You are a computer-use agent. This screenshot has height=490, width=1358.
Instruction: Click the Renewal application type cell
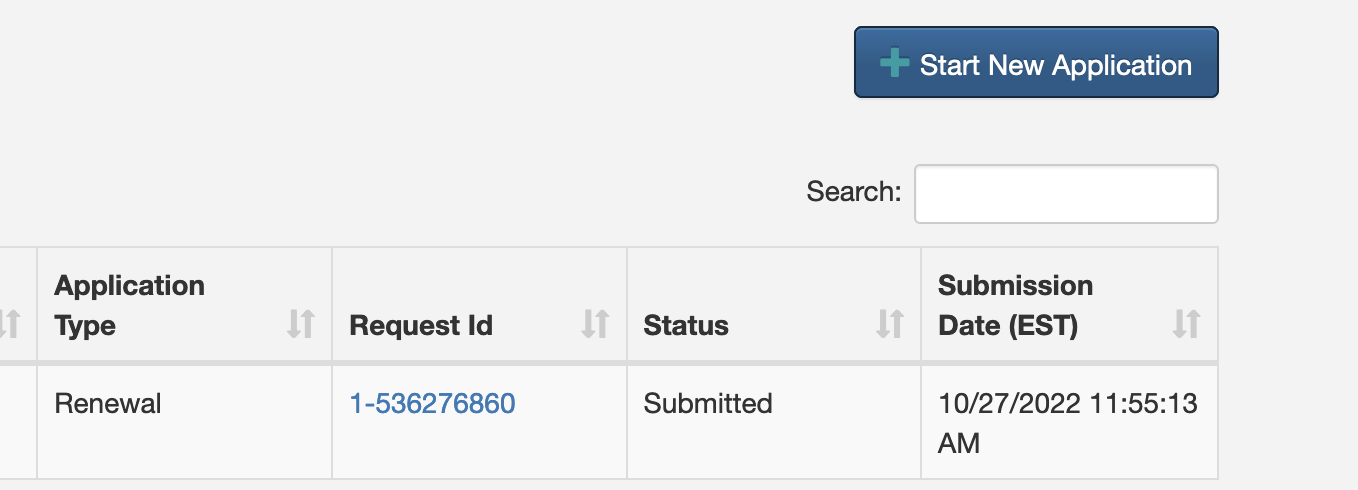tap(184, 421)
